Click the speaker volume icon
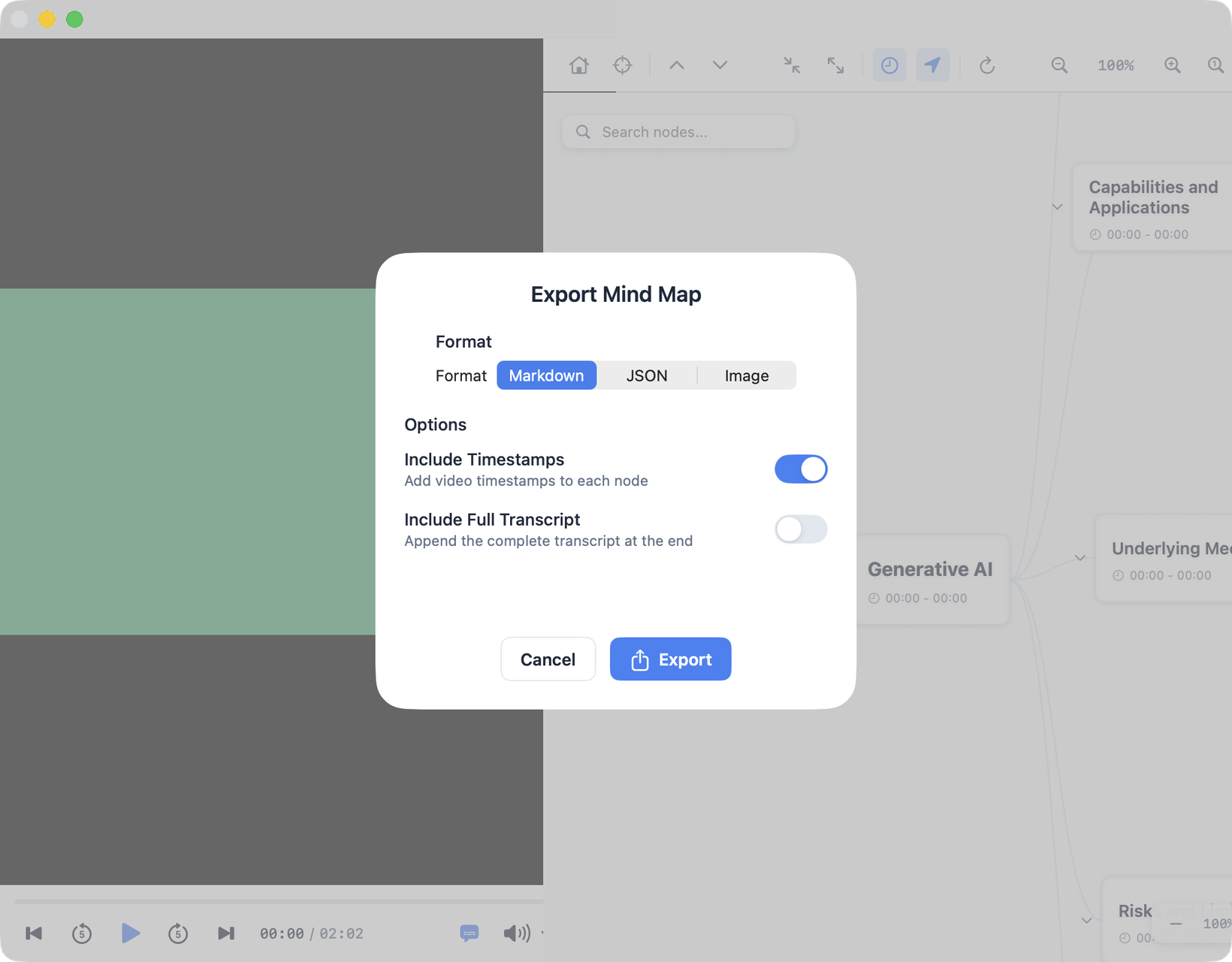Image resolution: width=1232 pixels, height=962 pixels. (x=517, y=933)
